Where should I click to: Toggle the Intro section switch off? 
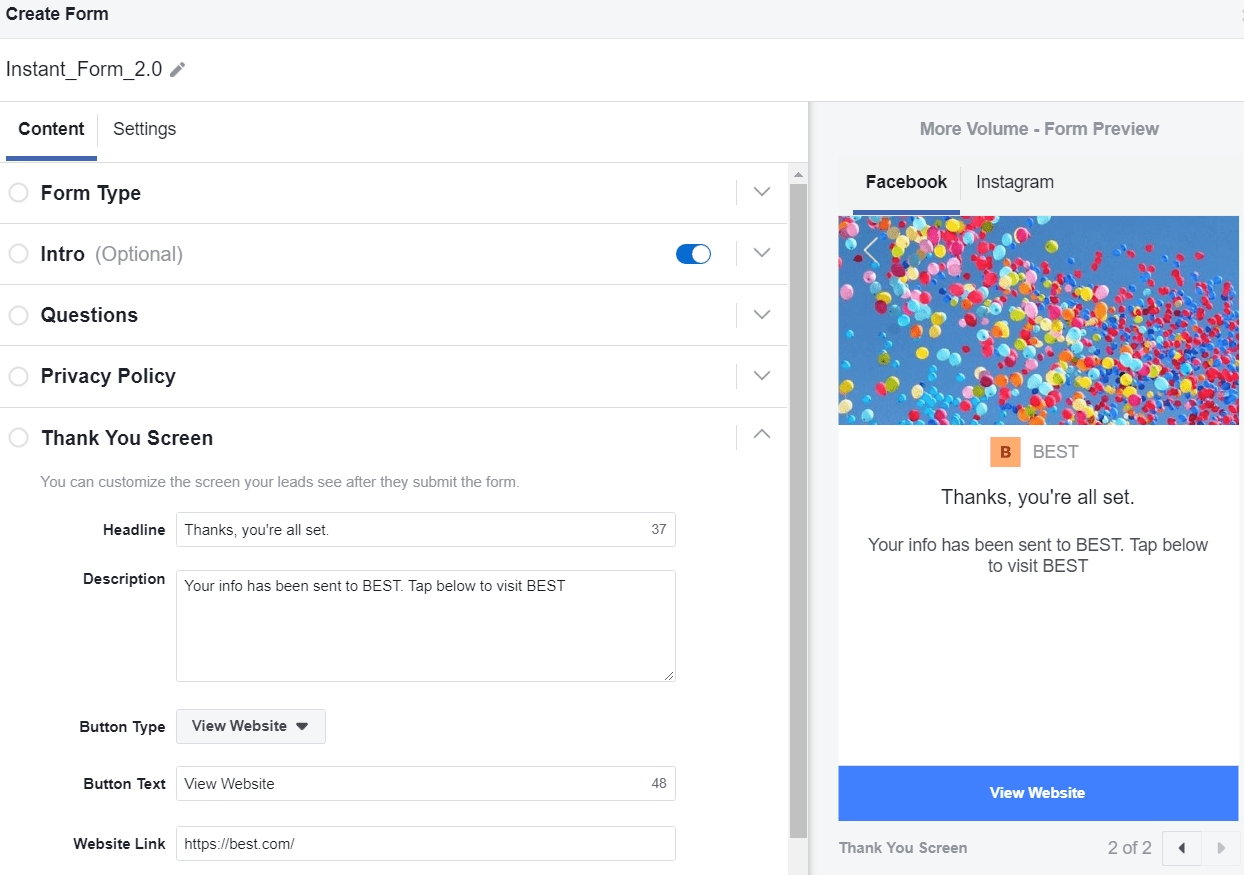[693, 254]
